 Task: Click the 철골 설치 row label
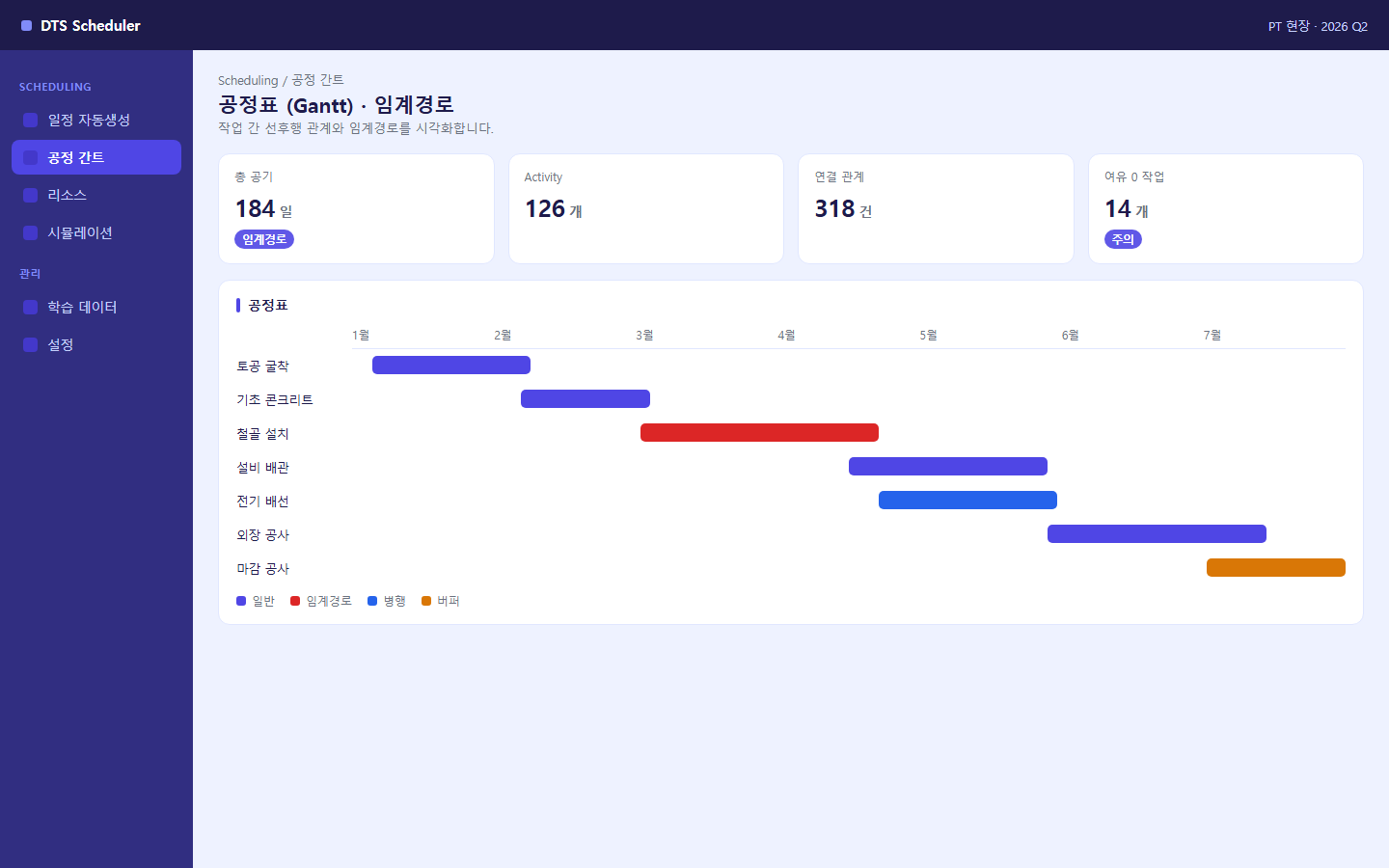(x=262, y=434)
